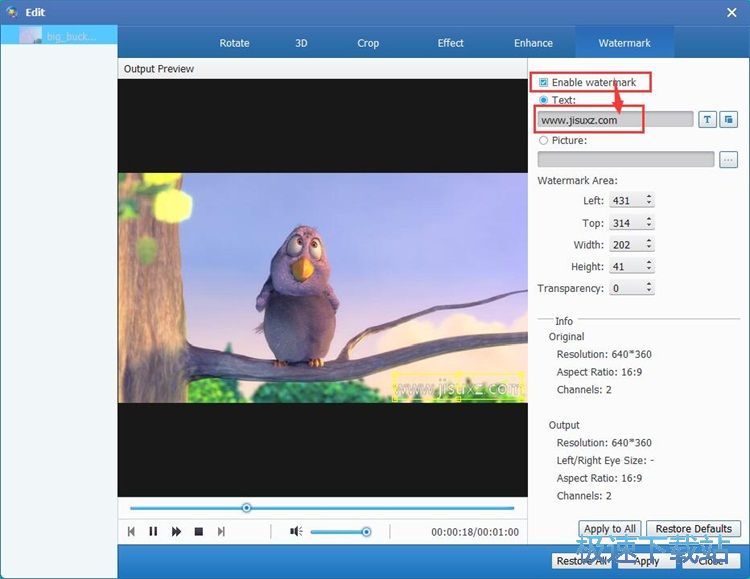Skip to next frame button

[x=221, y=532]
